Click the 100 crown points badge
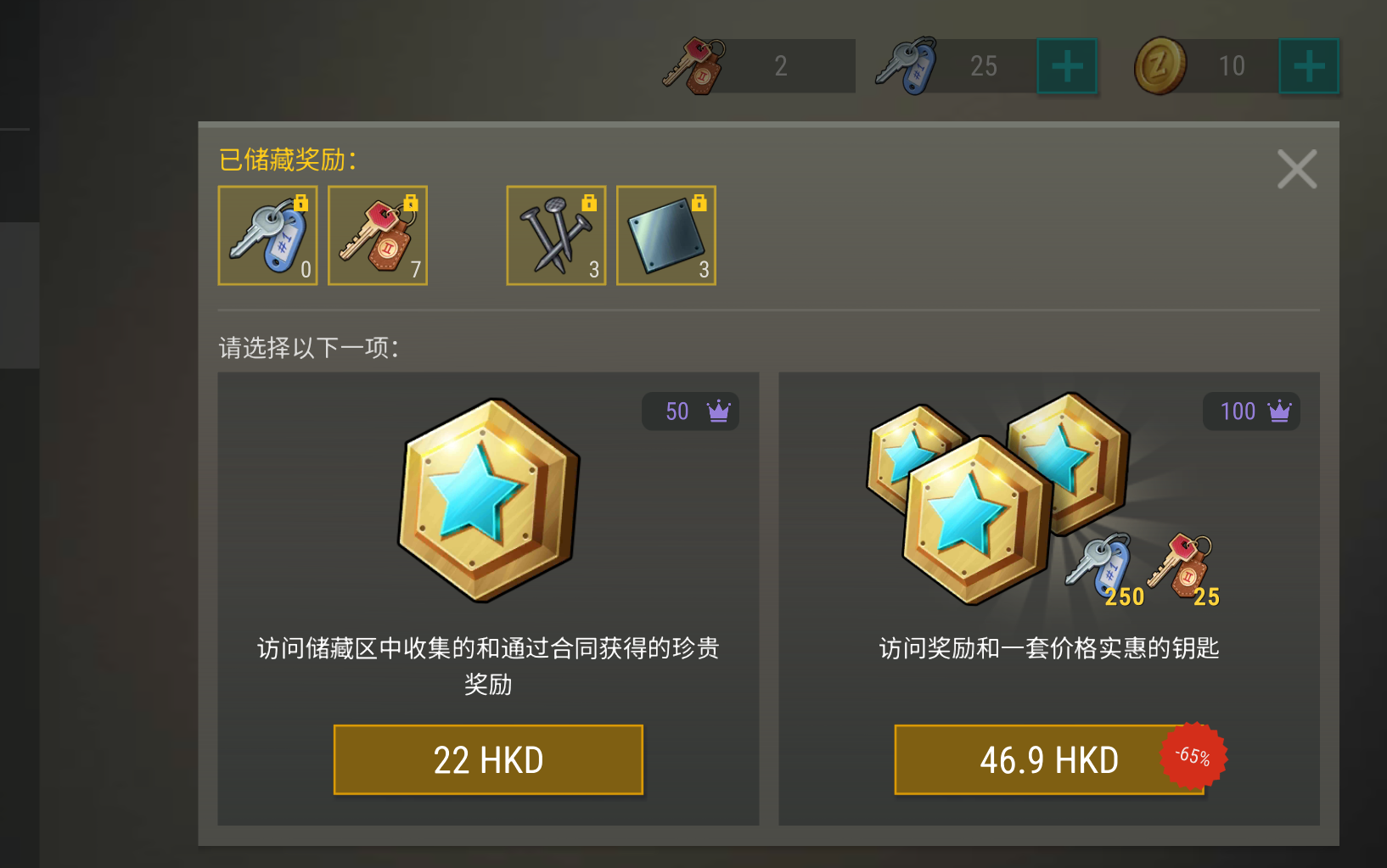Viewport: 1387px width, 868px height. coord(1251,412)
